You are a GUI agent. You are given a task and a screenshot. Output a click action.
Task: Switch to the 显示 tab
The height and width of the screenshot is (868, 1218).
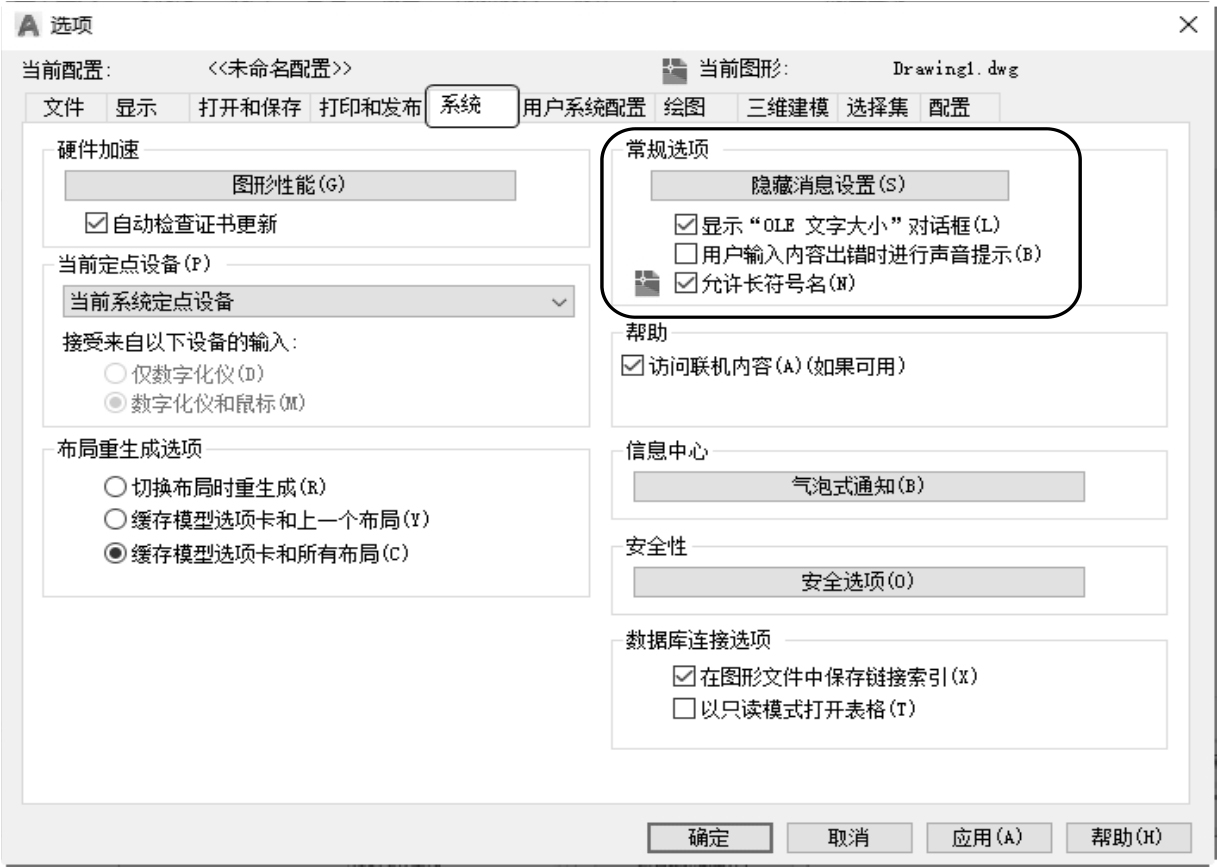pyautogui.click(x=137, y=108)
